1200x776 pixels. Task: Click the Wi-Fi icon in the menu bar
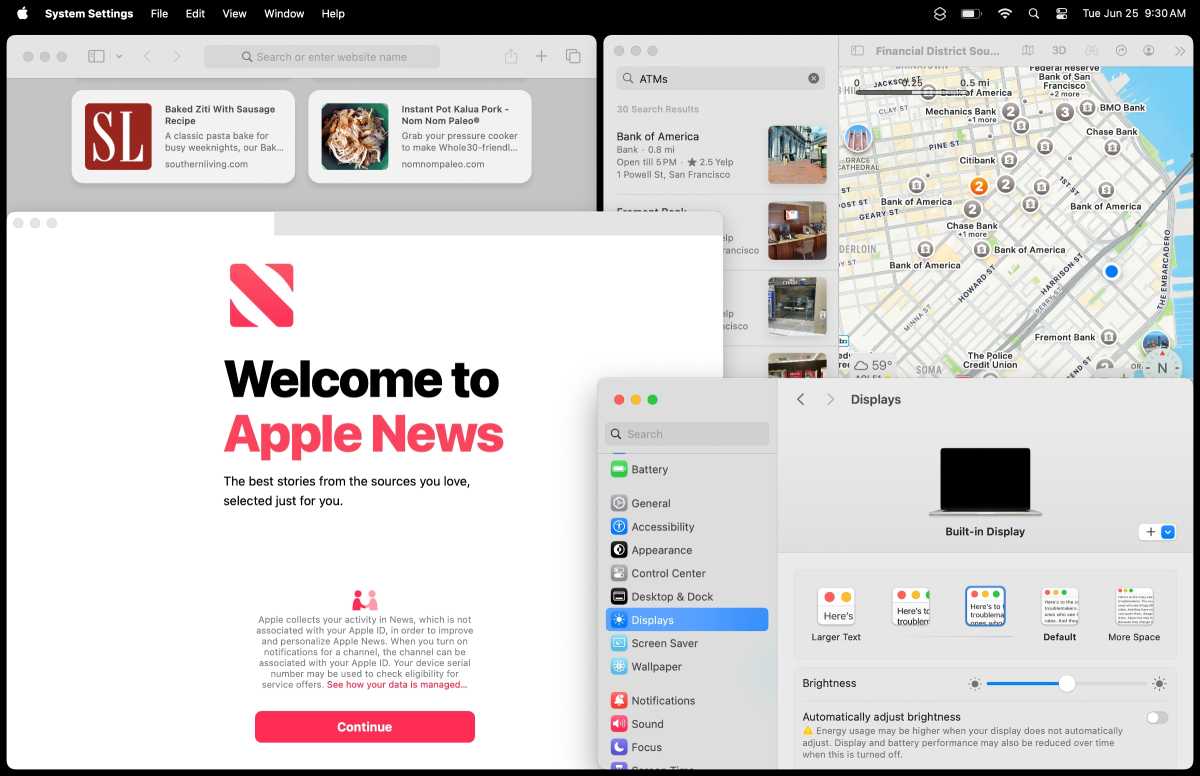point(1004,14)
